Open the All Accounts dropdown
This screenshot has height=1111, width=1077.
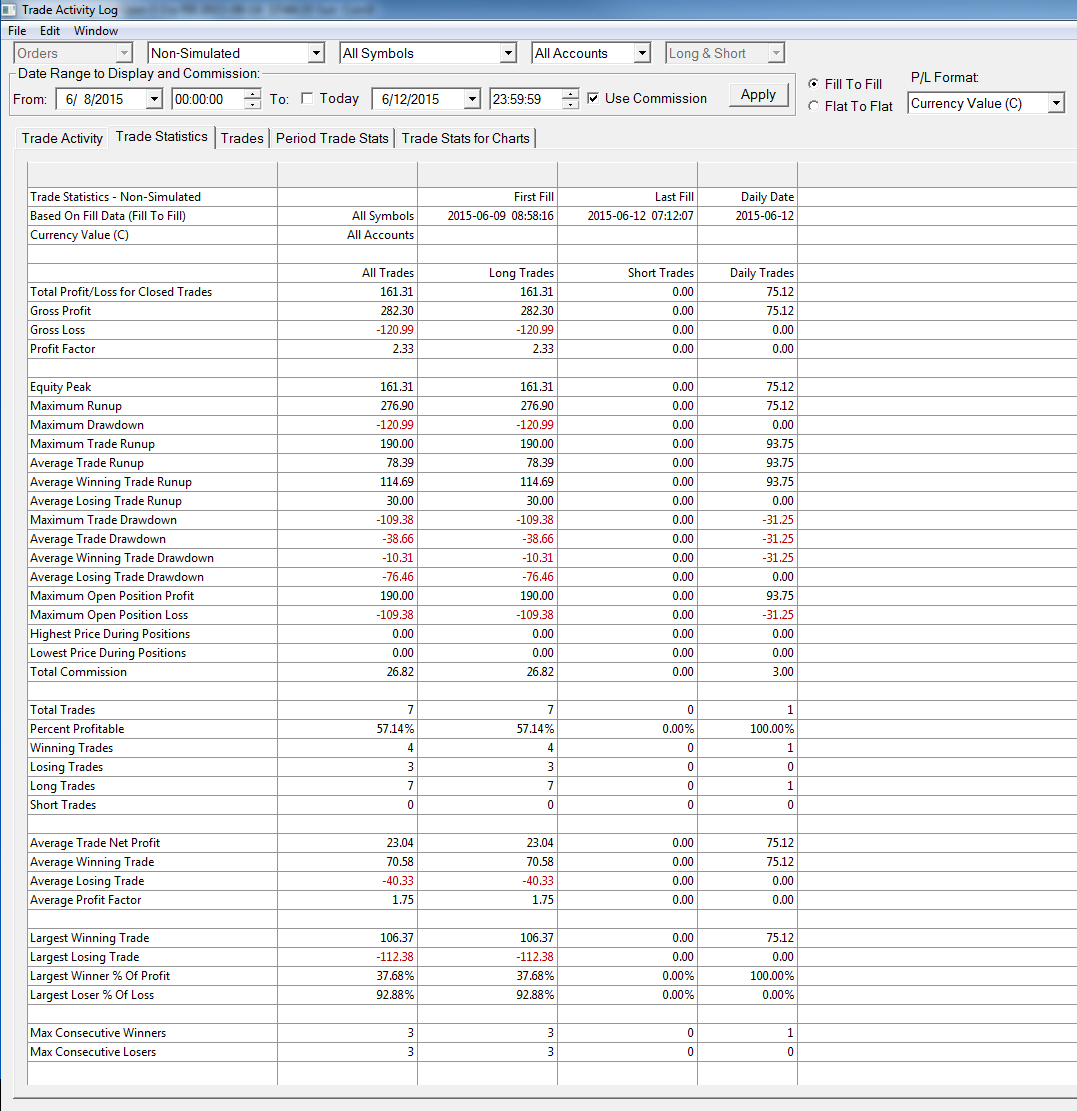point(642,53)
